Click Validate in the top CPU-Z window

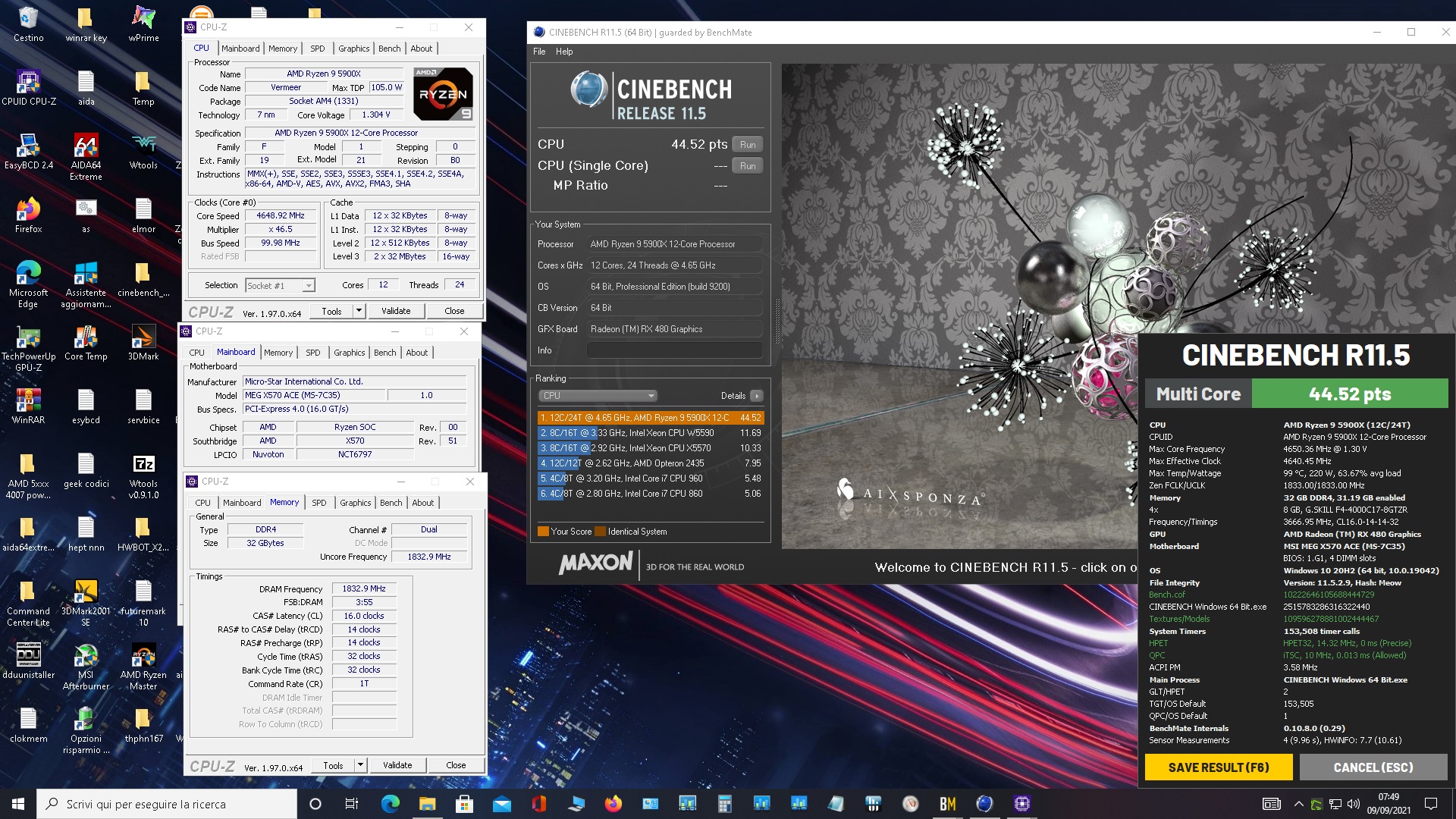[x=396, y=311]
